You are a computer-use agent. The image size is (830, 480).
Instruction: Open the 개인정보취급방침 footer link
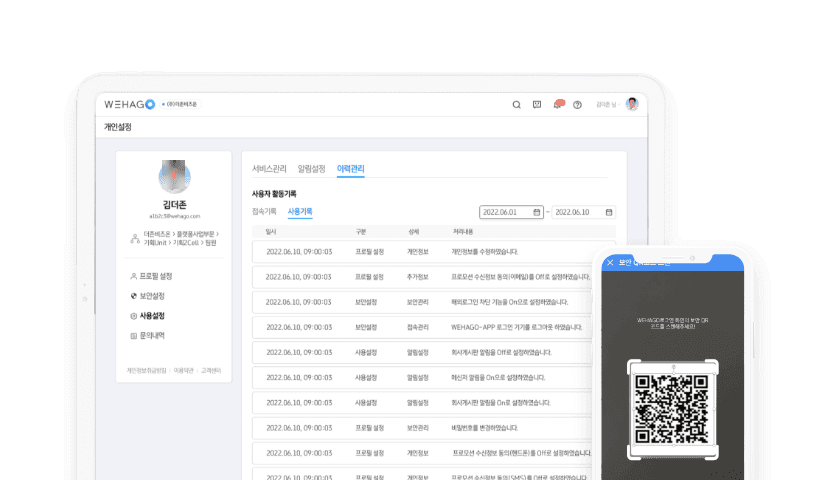[x=146, y=370]
